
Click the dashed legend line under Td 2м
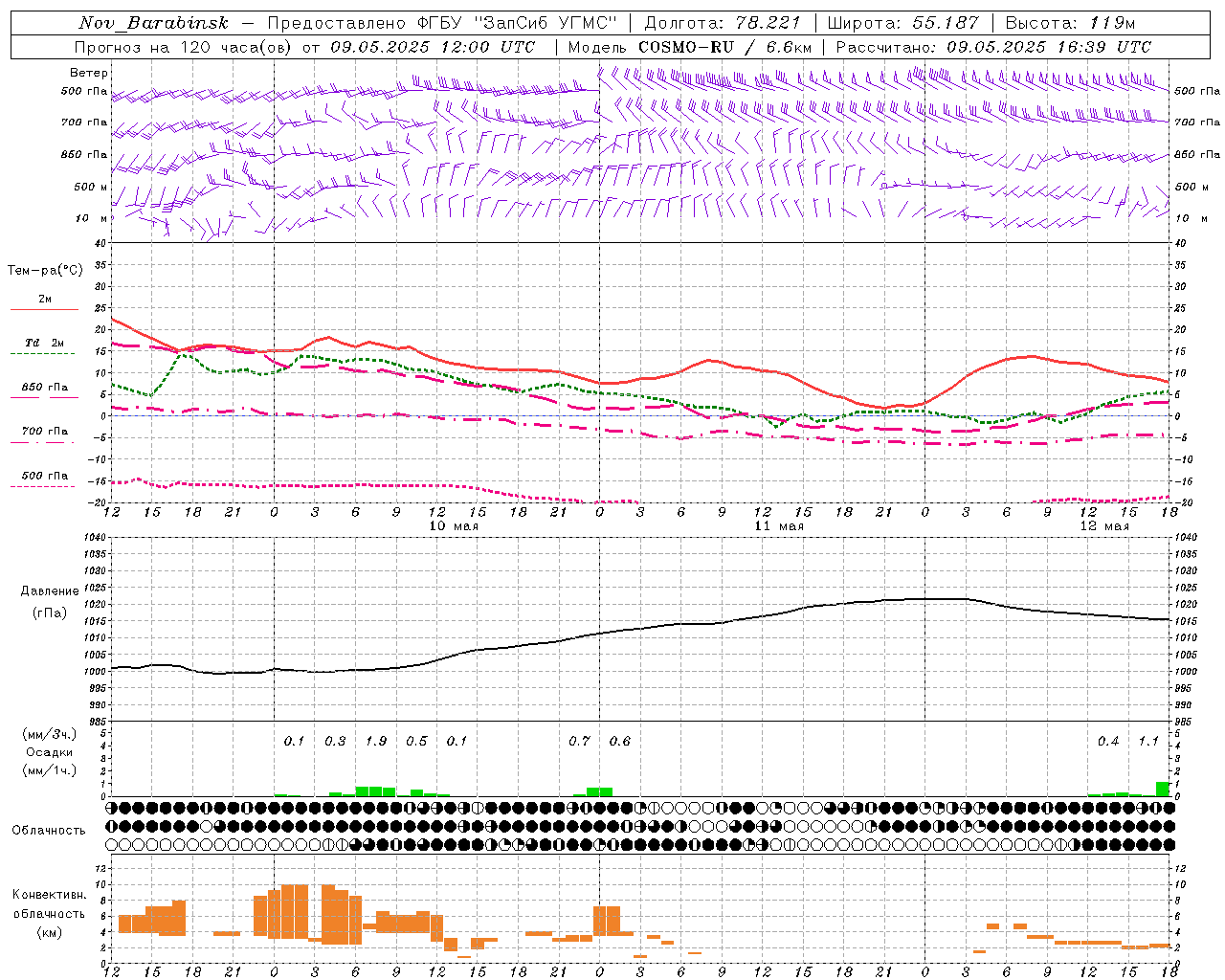tap(42, 353)
